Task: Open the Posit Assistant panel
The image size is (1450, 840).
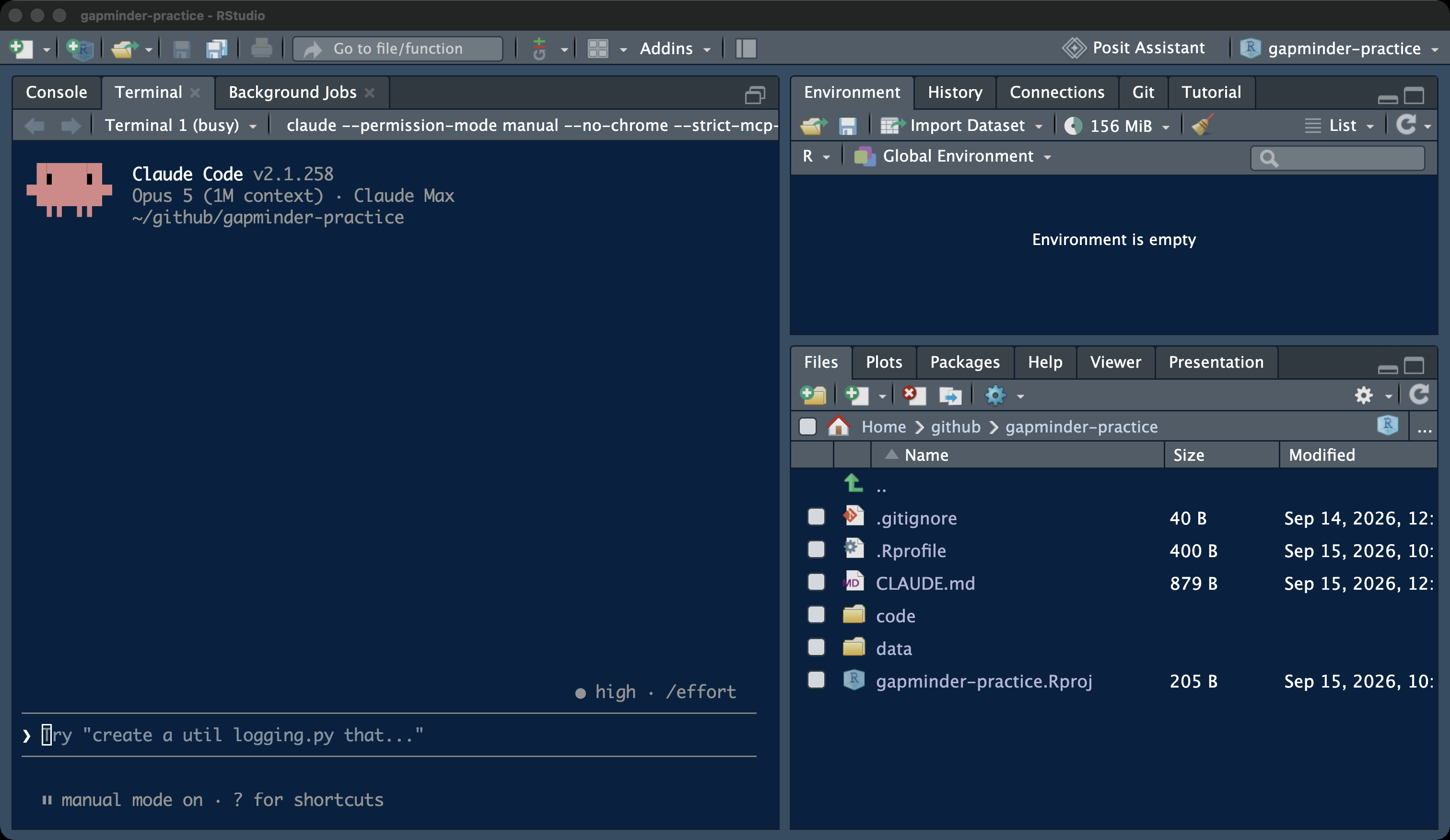Action: click(x=1133, y=48)
